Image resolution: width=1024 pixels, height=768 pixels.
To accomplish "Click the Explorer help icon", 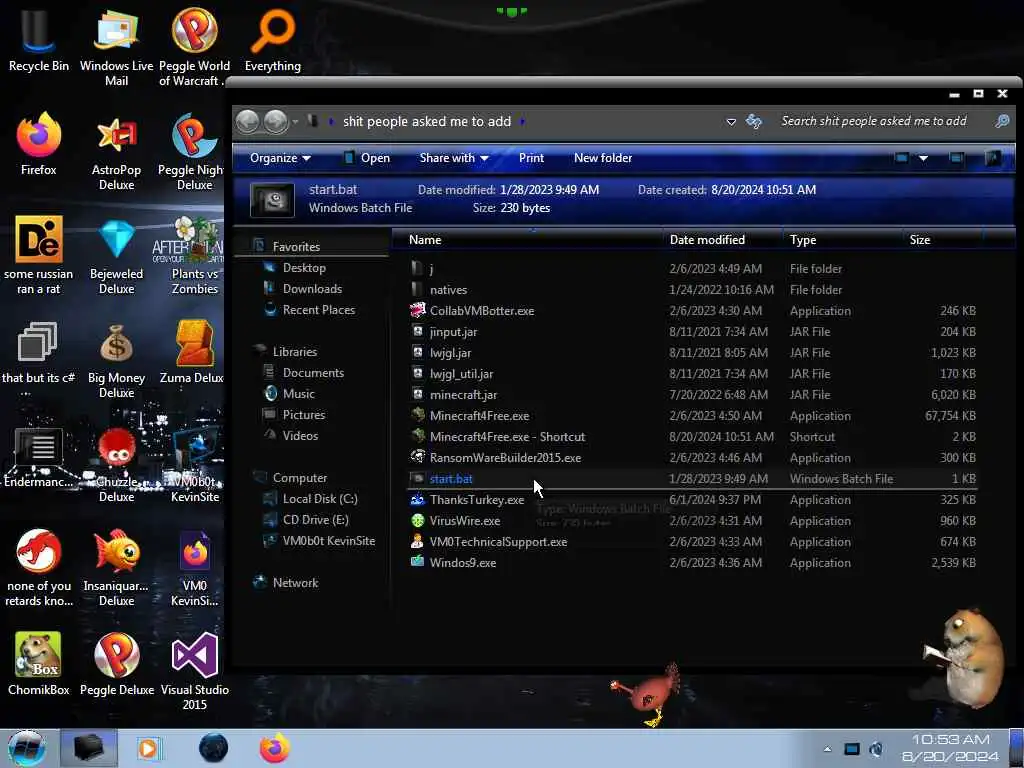I will coord(992,158).
